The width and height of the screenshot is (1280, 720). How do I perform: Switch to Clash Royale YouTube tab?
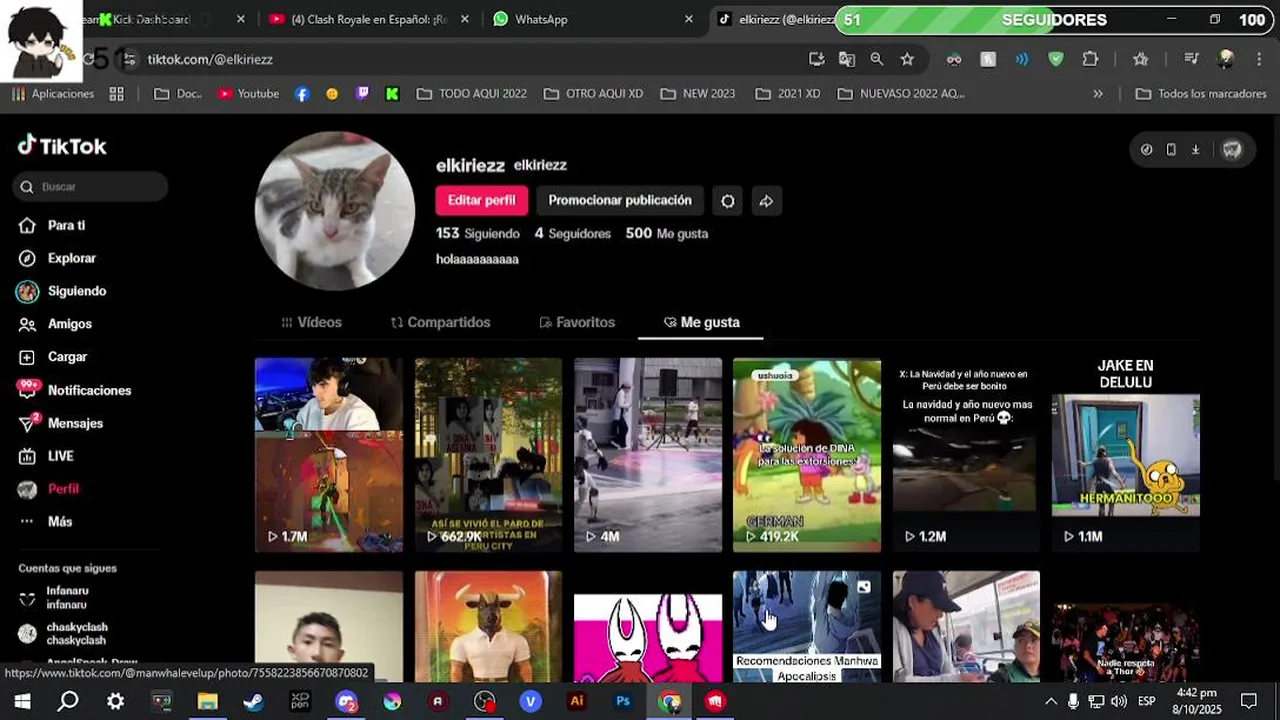tap(366, 19)
